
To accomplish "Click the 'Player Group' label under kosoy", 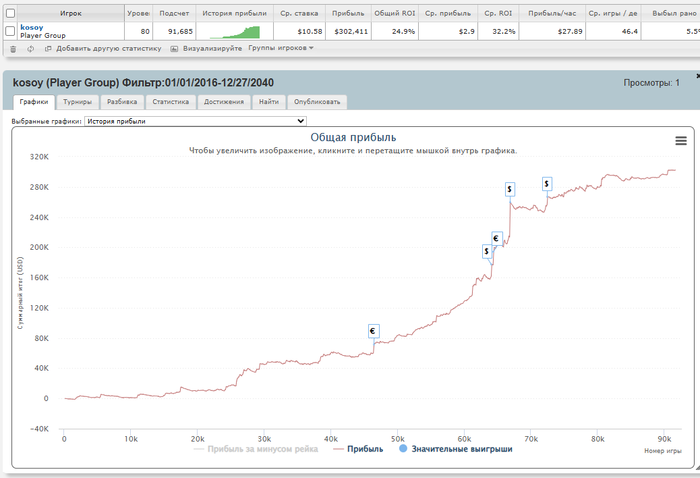I will click(x=43, y=36).
